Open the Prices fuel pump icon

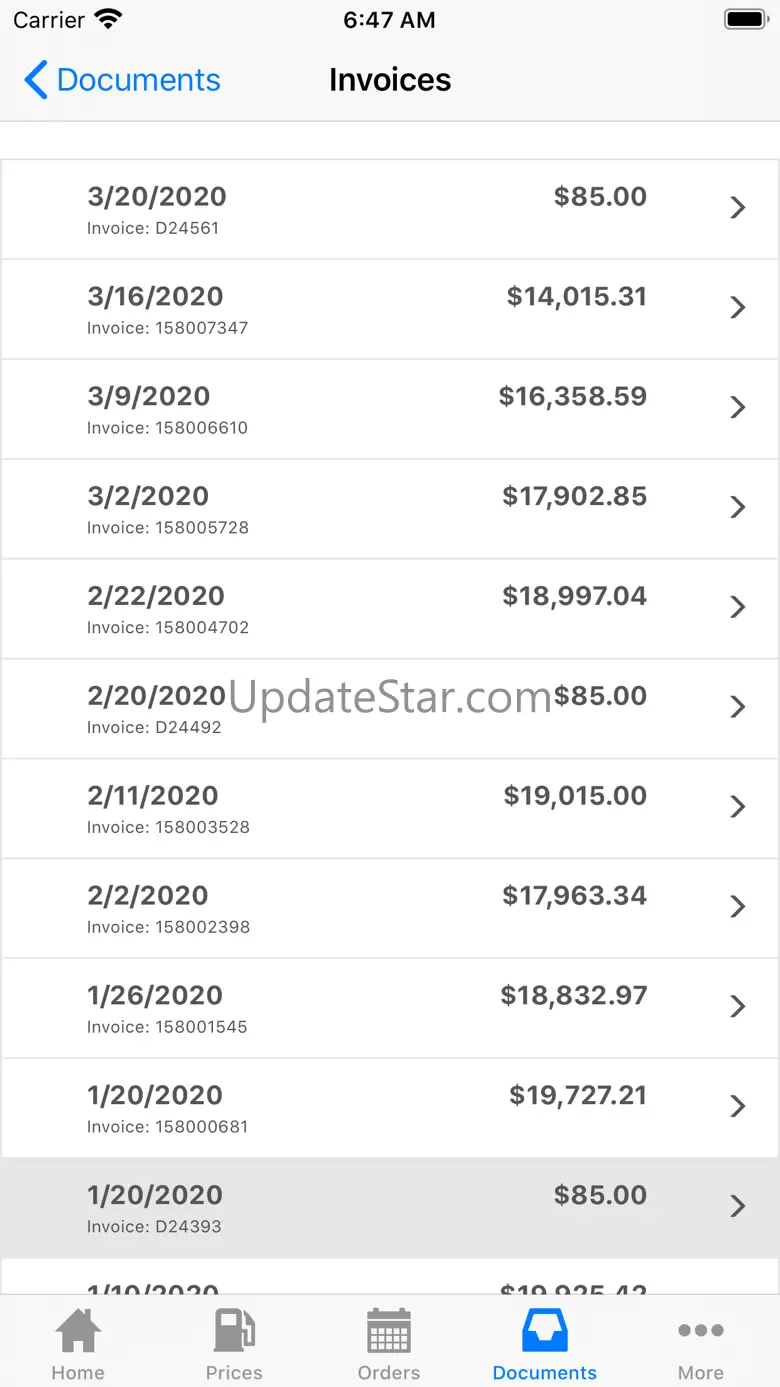tap(234, 1332)
